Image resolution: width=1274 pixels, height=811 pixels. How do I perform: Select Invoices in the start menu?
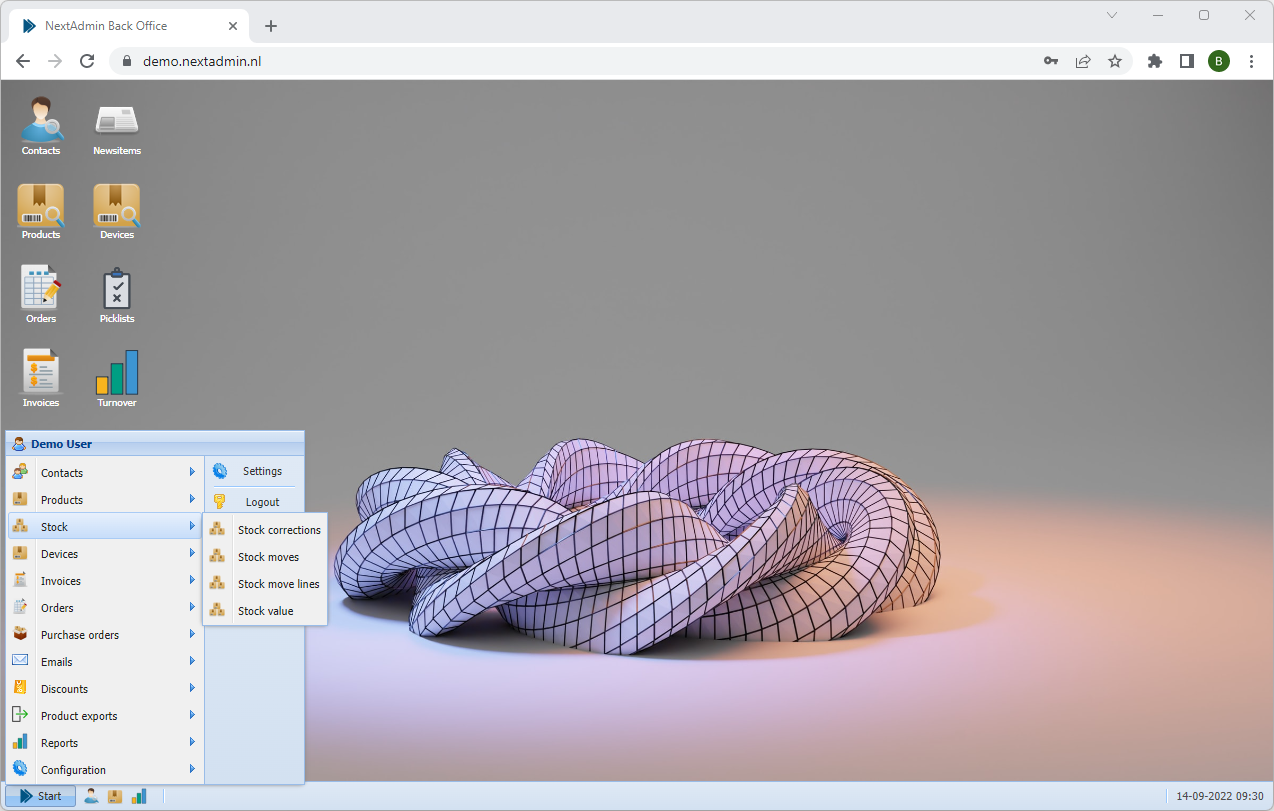click(105, 581)
